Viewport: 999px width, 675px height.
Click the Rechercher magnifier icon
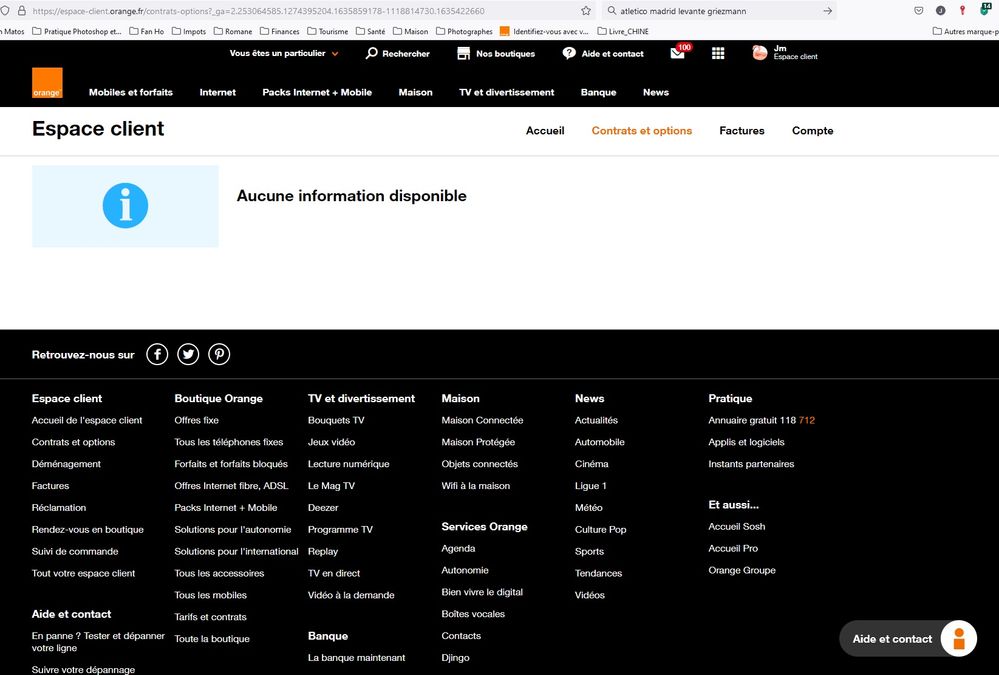pyautogui.click(x=372, y=53)
